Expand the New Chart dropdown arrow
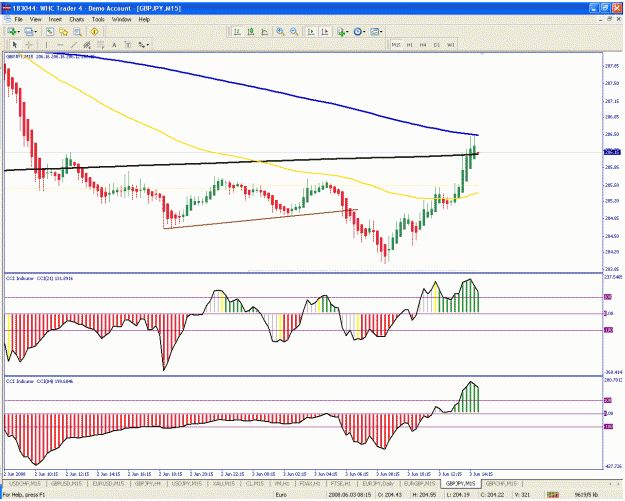Screen dimensions: 625x501 click(18, 32)
